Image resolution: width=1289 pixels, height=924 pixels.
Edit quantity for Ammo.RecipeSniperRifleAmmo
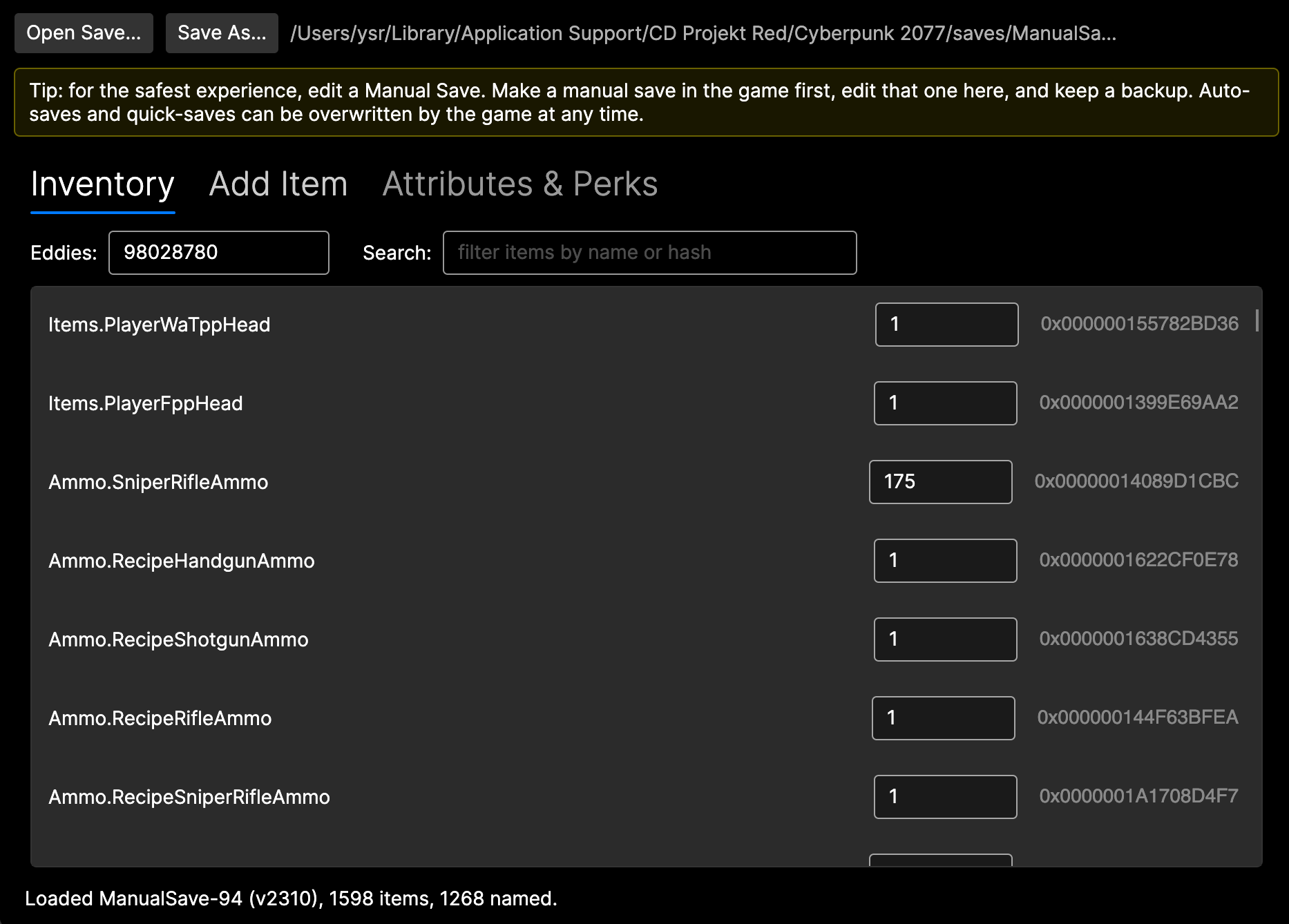[946, 797]
